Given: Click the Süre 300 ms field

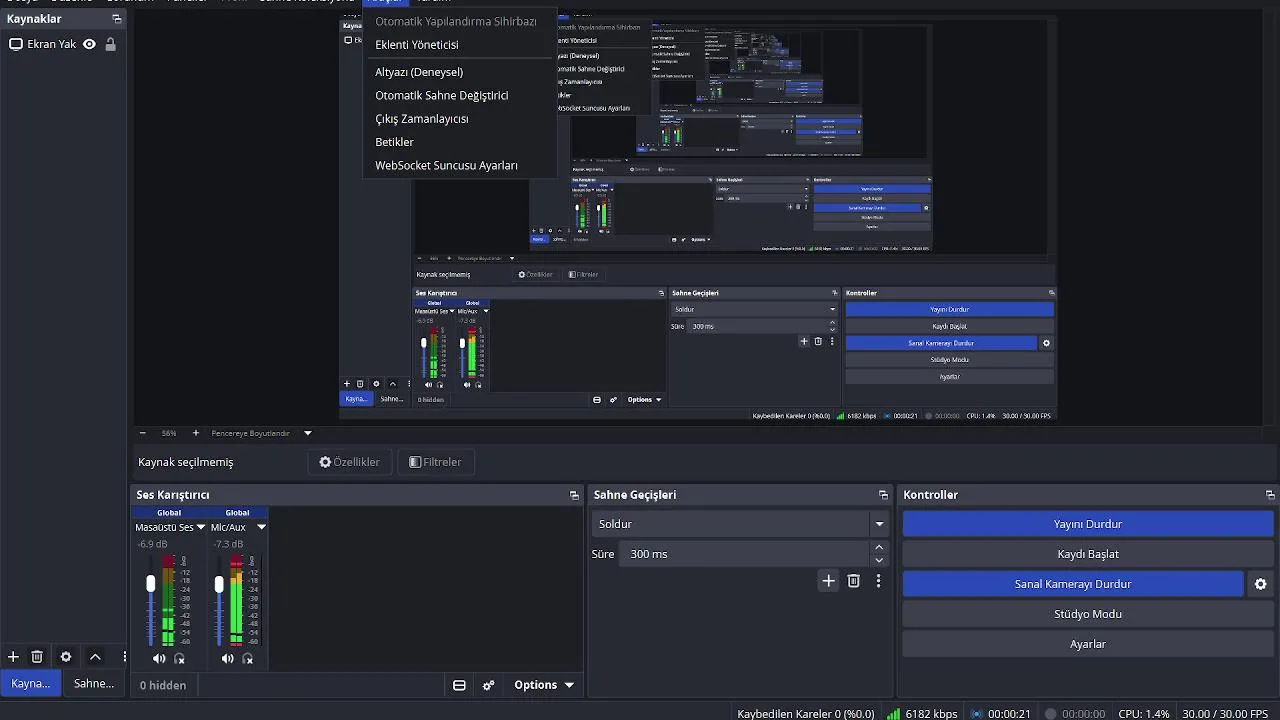Looking at the screenshot, I should tap(745, 554).
